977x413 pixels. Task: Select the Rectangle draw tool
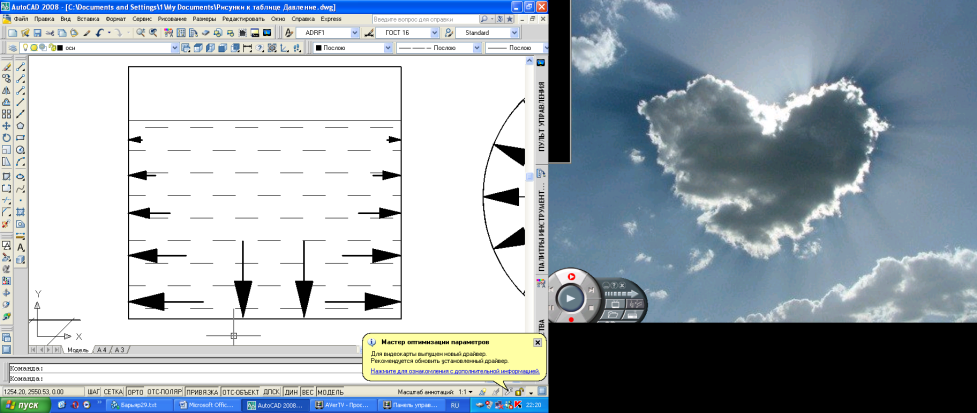tap(21, 137)
